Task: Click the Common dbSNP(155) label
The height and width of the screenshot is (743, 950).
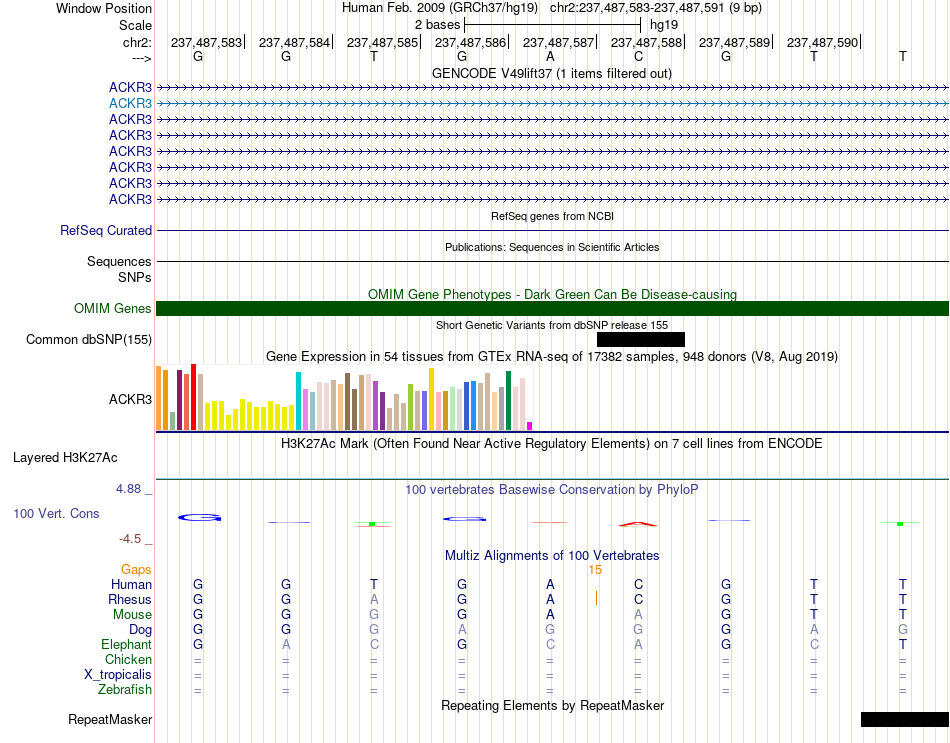Action: [89, 339]
